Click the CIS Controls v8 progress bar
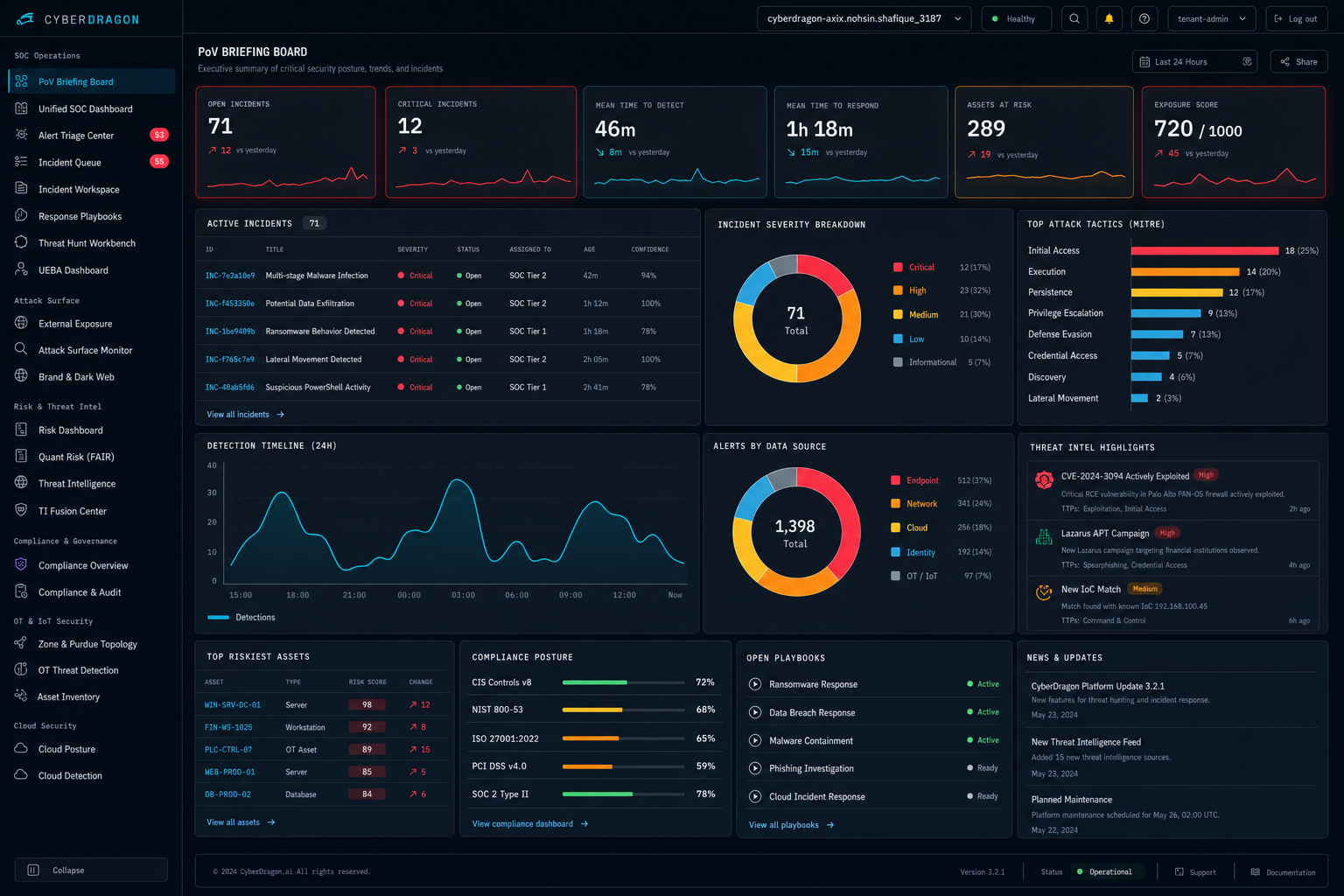1344x896 pixels. click(x=623, y=682)
